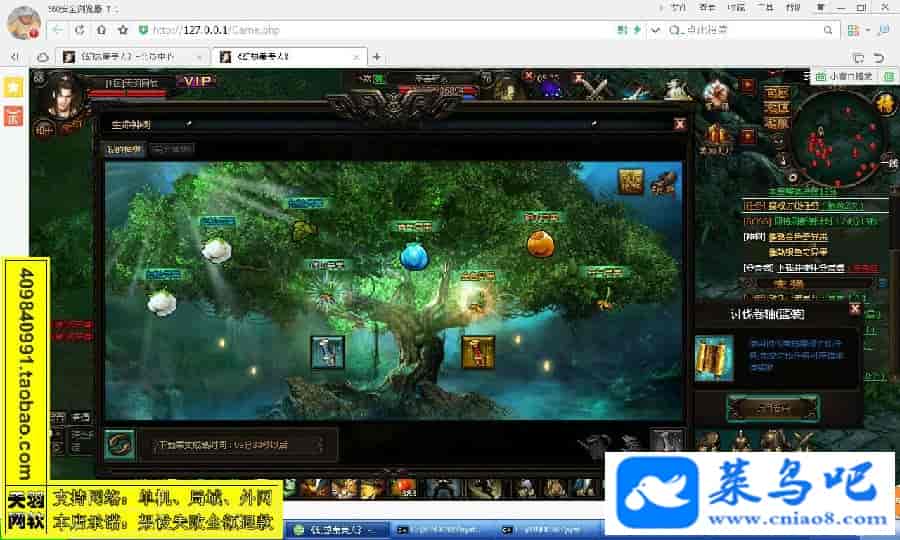Click the browser search input box
Screen dimensions: 900x540
(752, 30)
